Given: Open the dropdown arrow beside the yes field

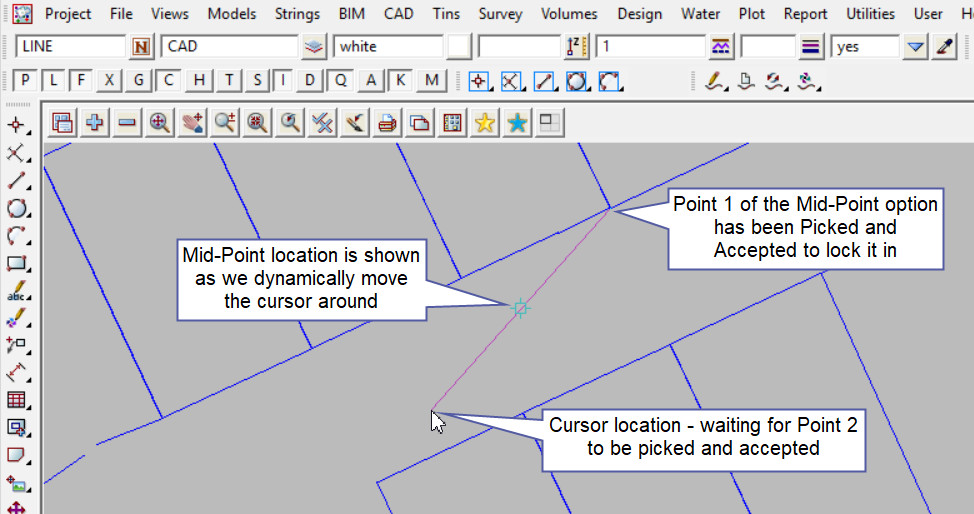Looking at the screenshot, I should tap(915, 47).
